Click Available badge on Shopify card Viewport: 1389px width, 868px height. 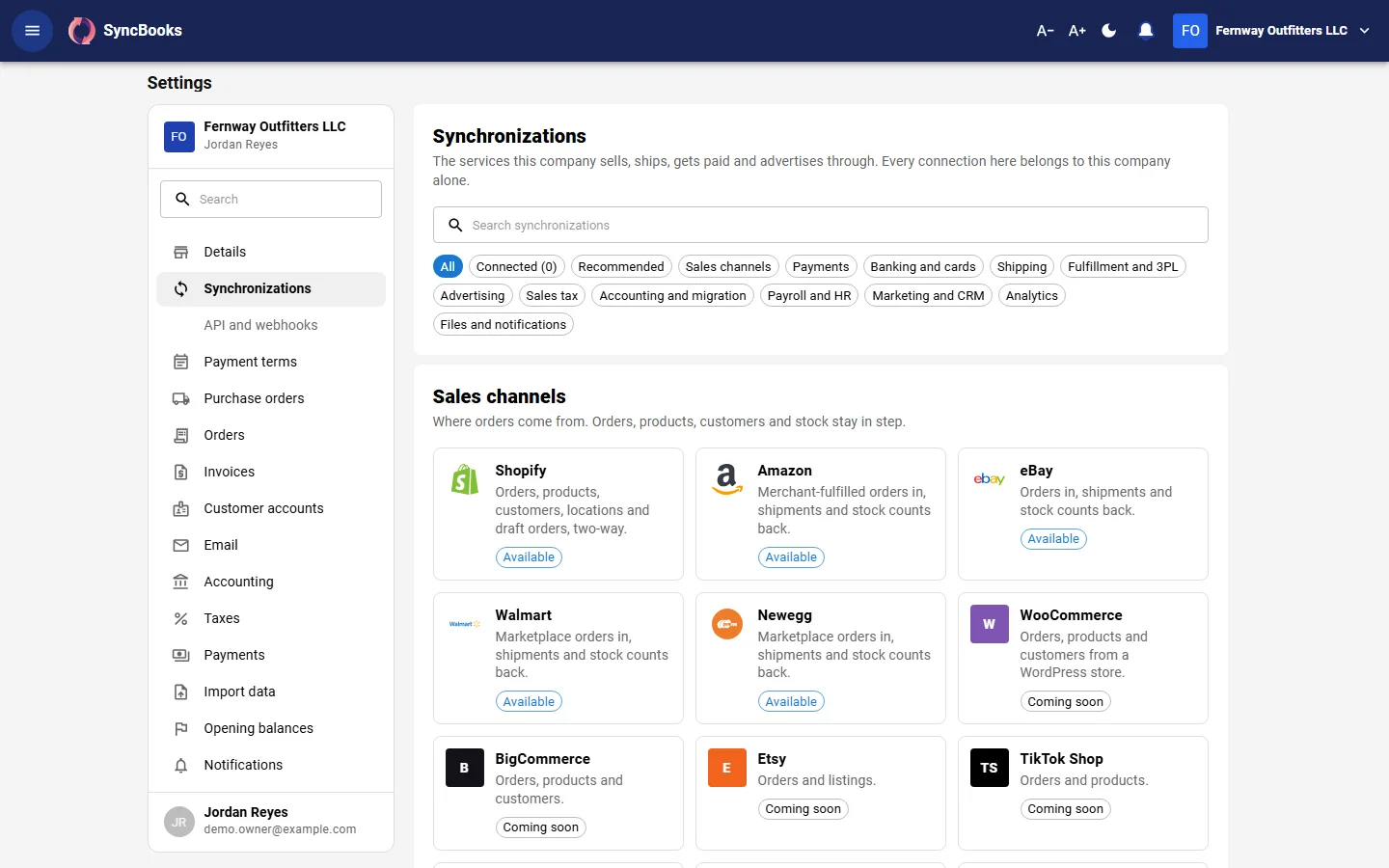(529, 557)
